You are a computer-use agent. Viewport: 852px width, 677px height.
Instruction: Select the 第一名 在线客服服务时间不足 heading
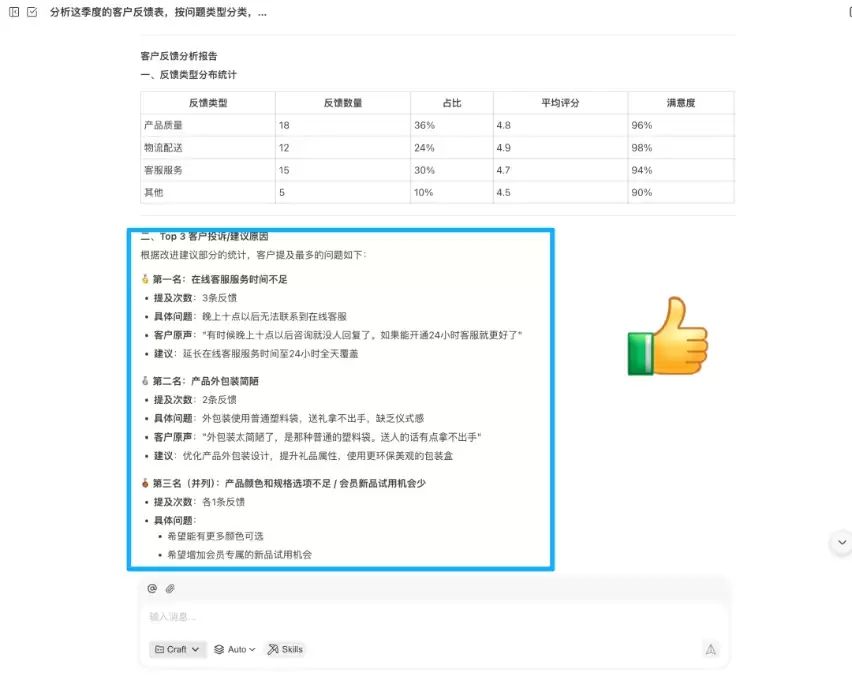[x=214, y=279]
